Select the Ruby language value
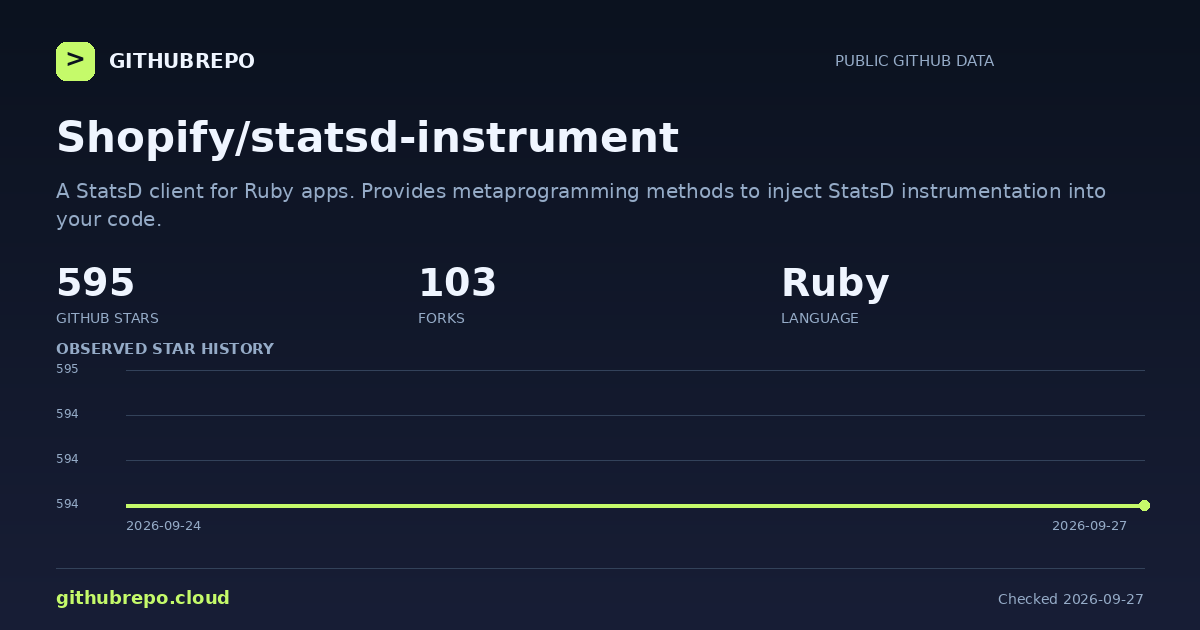 pyautogui.click(x=835, y=284)
